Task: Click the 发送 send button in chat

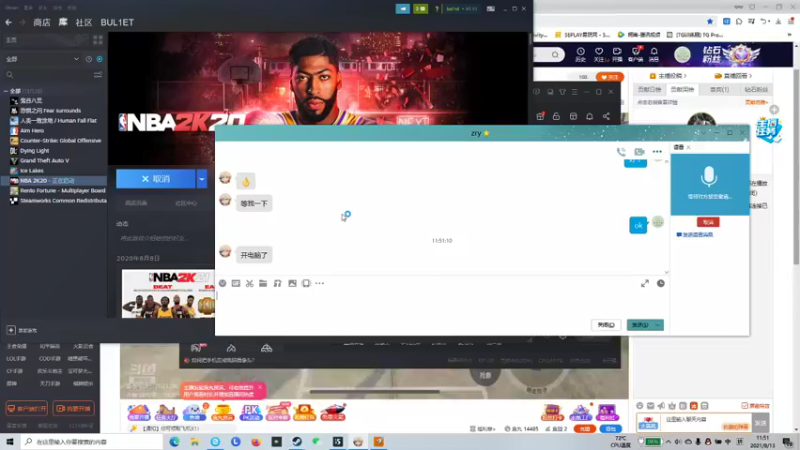Action: click(640, 325)
